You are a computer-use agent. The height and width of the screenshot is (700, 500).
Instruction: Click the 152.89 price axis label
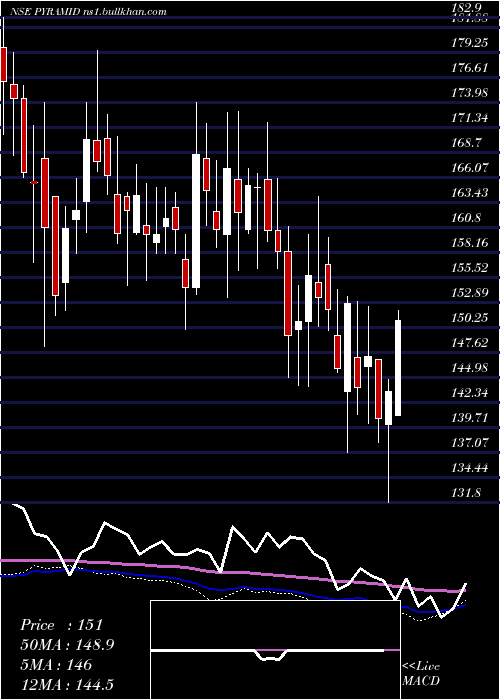[x=469, y=293]
